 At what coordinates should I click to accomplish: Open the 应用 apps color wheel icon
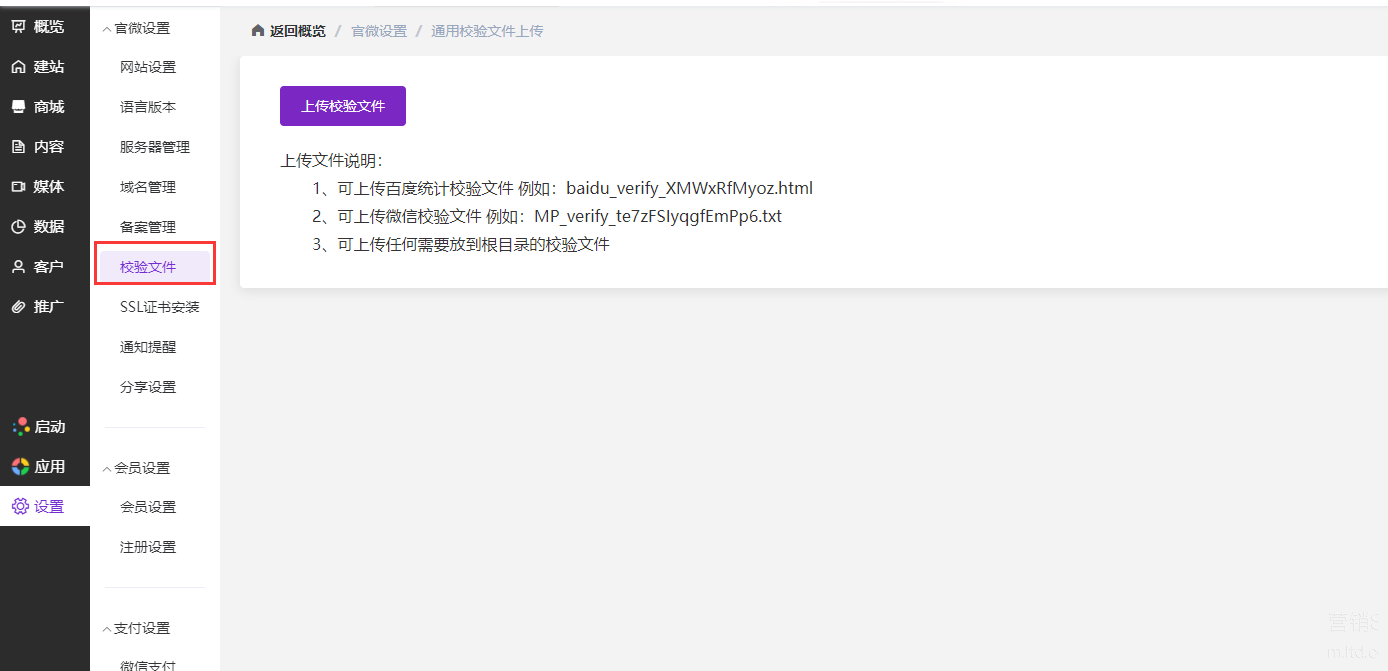[x=20, y=467]
